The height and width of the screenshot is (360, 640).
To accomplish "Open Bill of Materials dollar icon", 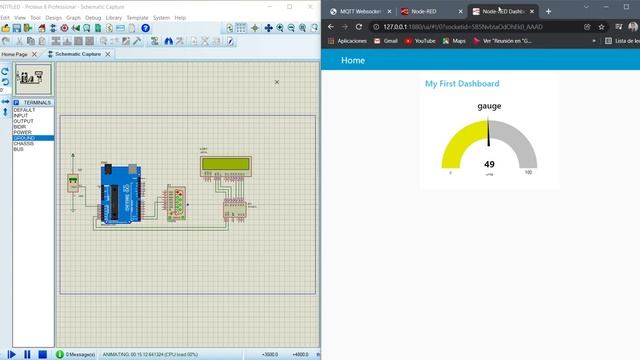I will 109,28.
